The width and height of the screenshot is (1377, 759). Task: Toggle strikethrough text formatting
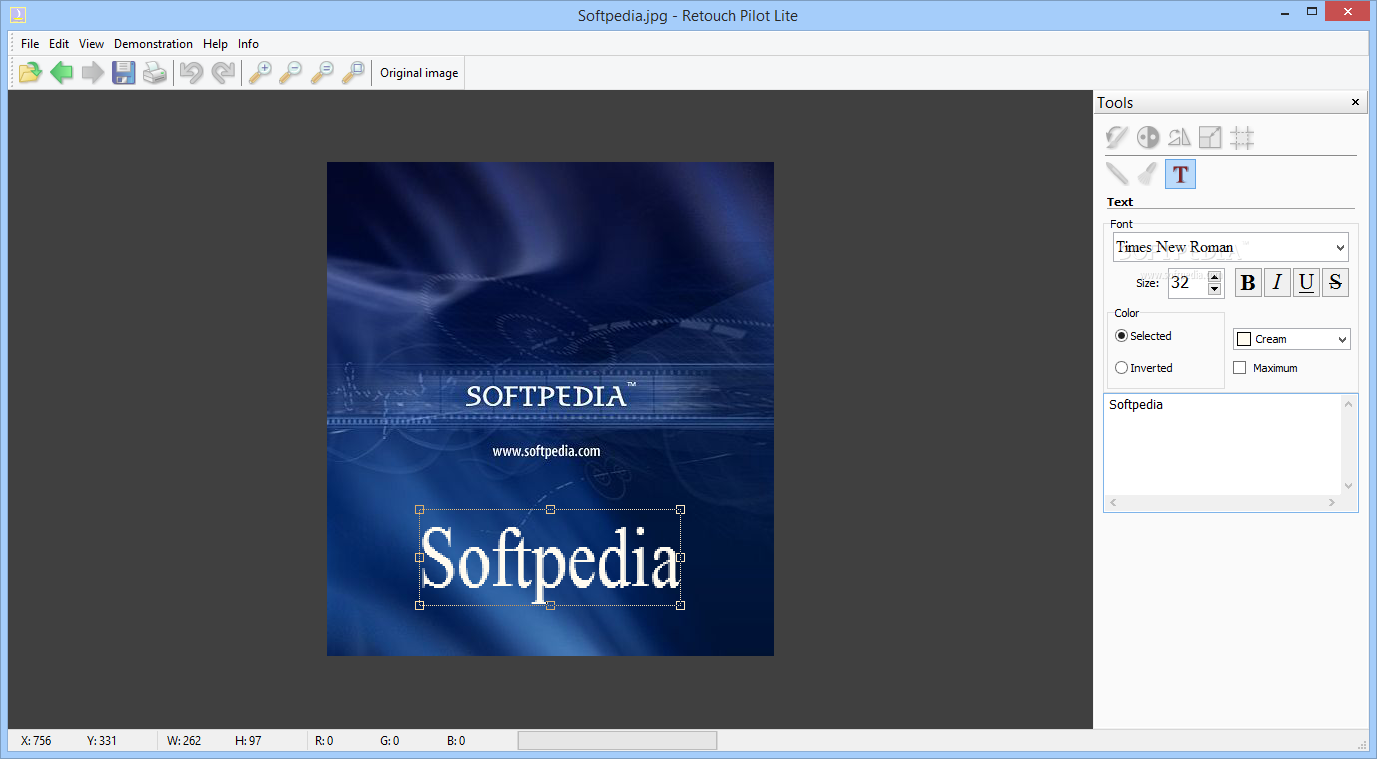1335,283
